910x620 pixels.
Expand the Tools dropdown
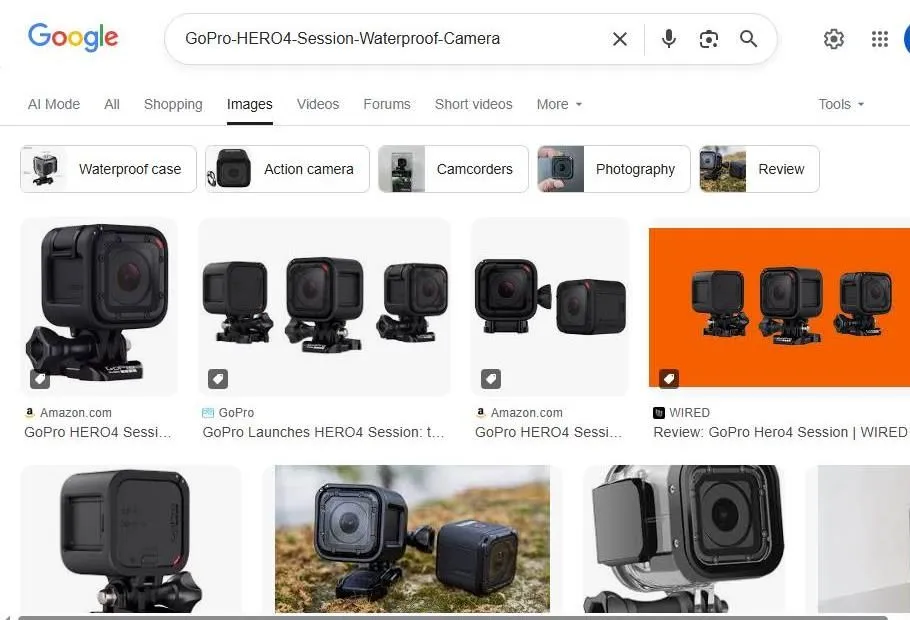(x=841, y=104)
